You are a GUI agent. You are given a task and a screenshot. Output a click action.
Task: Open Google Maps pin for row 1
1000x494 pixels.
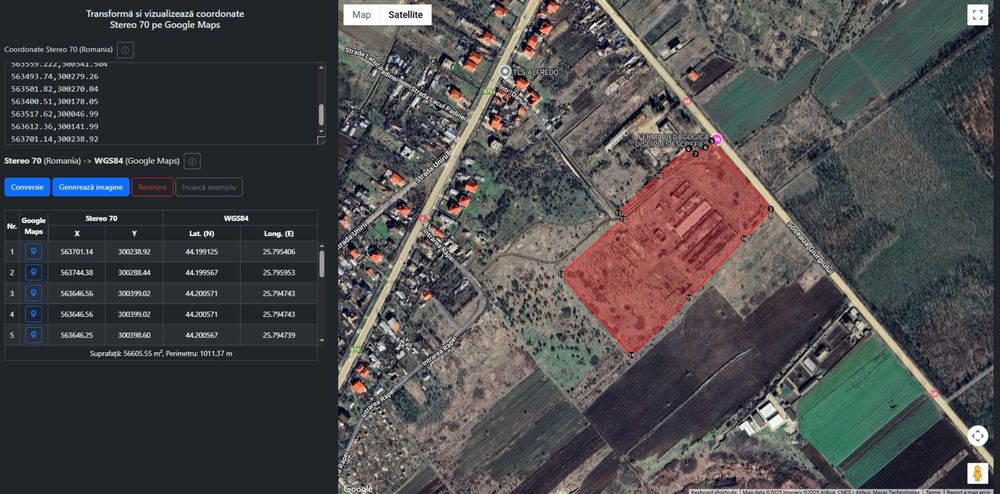click(x=33, y=252)
